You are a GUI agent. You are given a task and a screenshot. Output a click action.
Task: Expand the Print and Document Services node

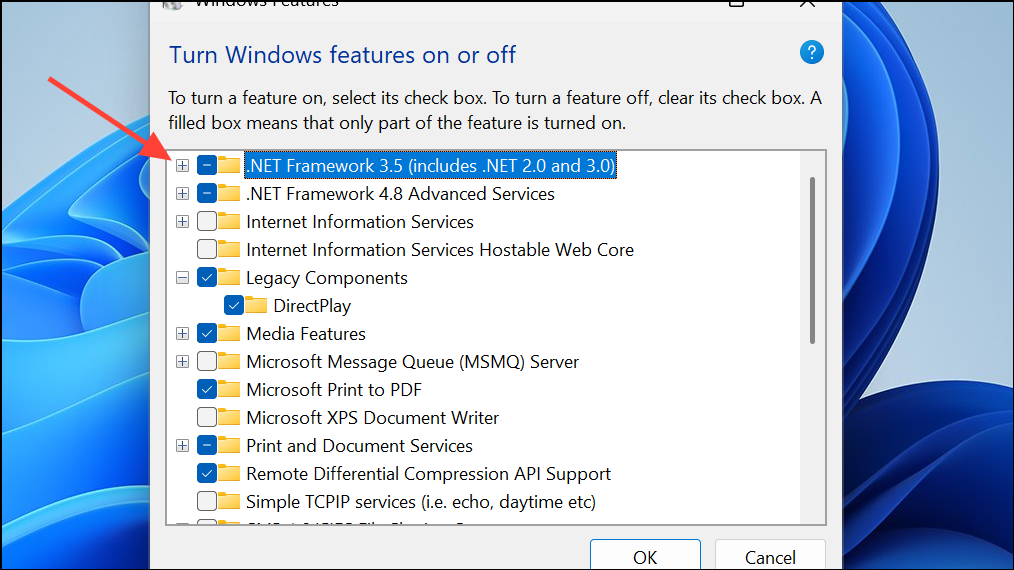pos(182,446)
